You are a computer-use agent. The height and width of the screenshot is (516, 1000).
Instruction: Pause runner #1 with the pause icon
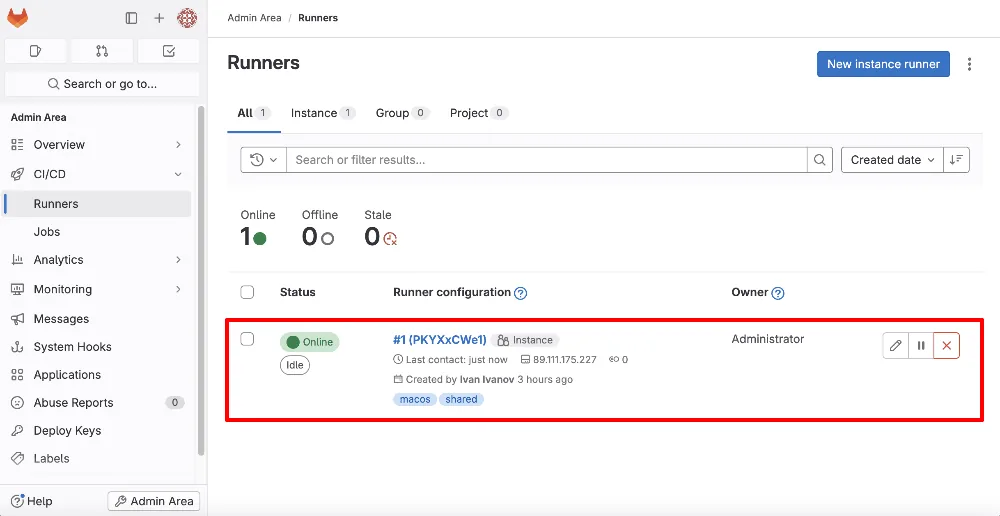[921, 346]
